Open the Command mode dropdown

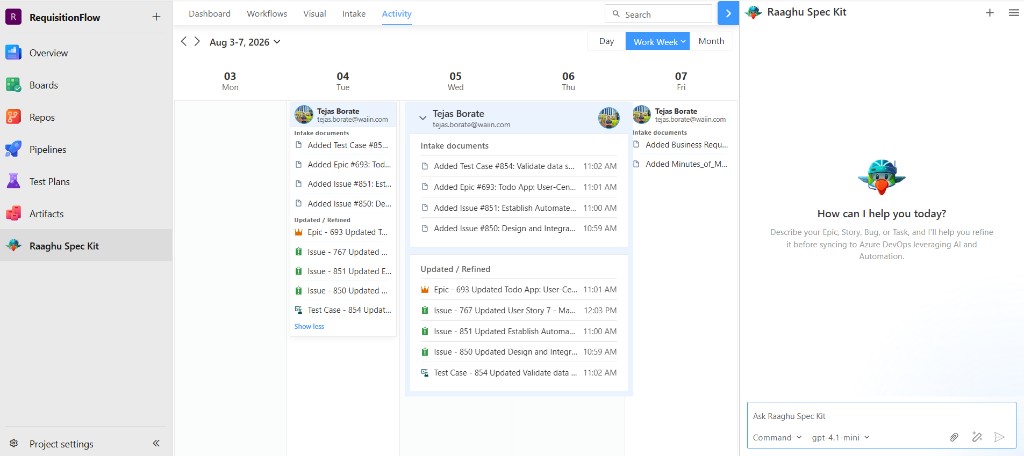777,438
